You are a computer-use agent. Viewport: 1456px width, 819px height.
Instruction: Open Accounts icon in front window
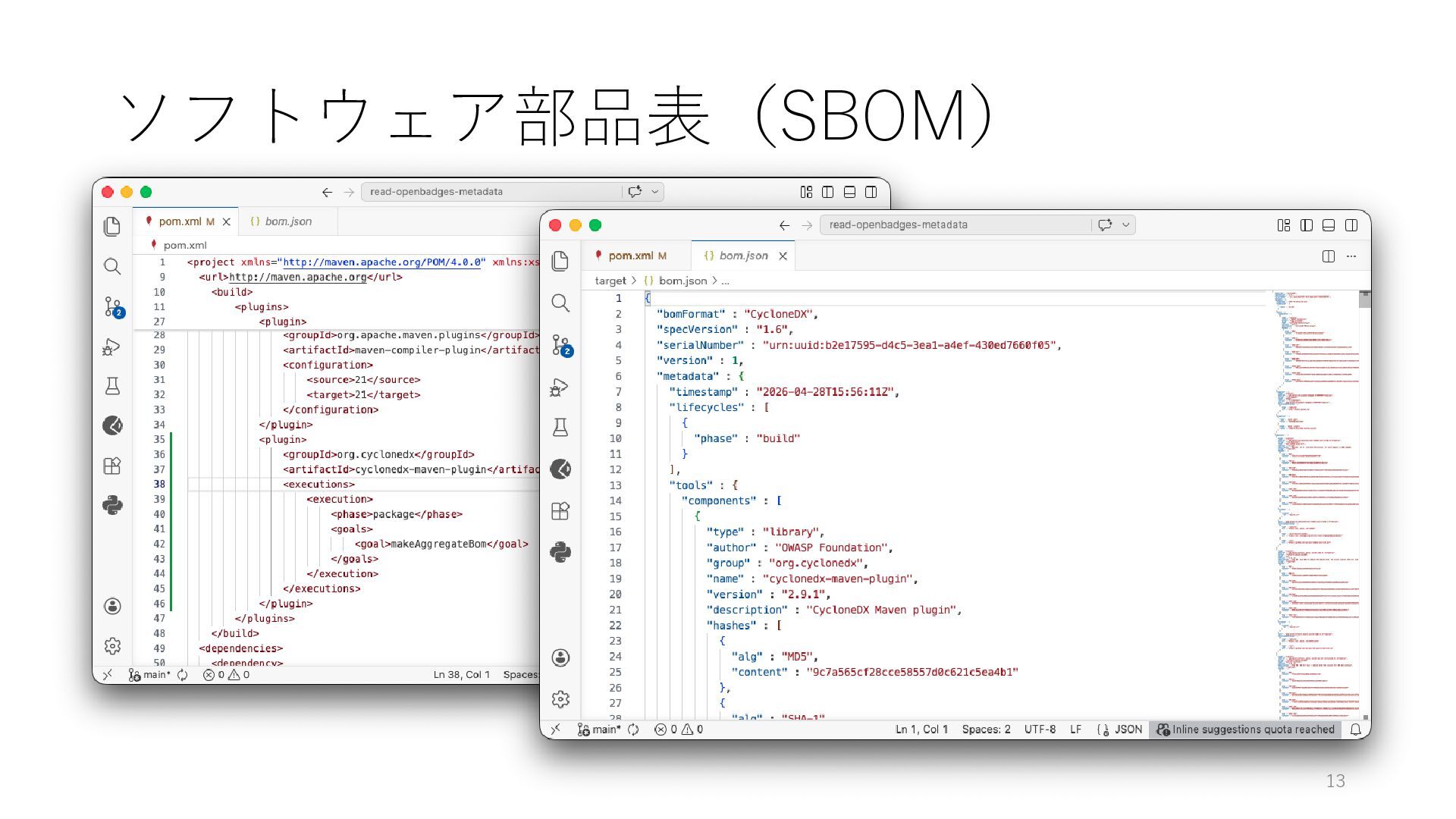(560, 657)
